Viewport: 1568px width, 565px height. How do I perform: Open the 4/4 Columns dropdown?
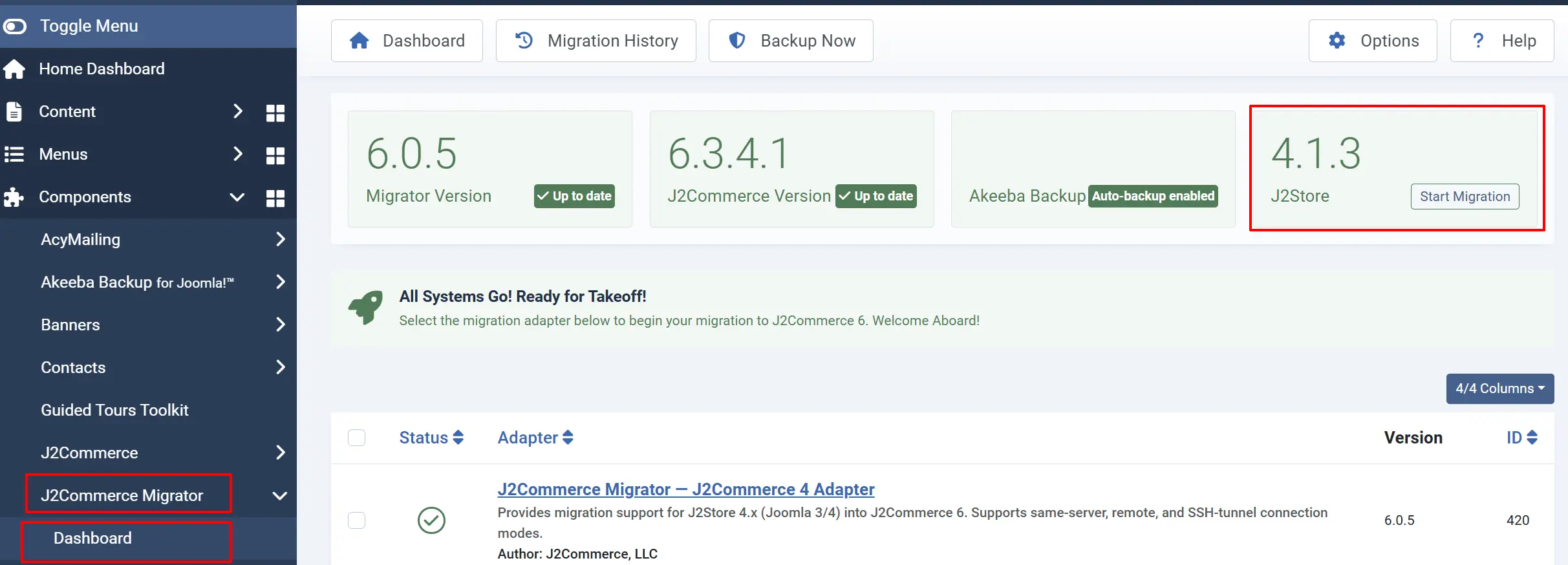pos(1500,389)
